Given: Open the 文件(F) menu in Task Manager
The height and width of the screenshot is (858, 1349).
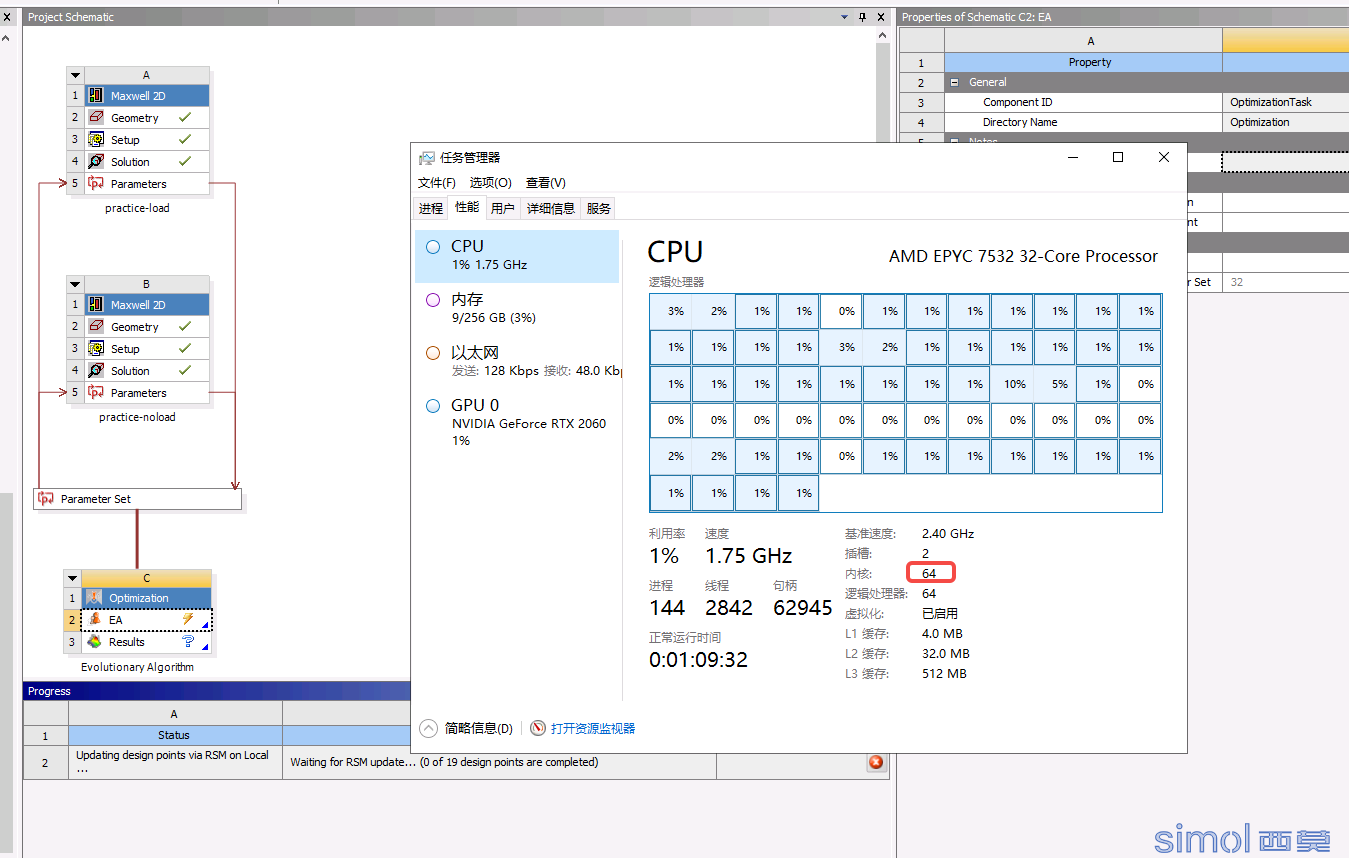Looking at the screenshot, I should tap(437, 183).
